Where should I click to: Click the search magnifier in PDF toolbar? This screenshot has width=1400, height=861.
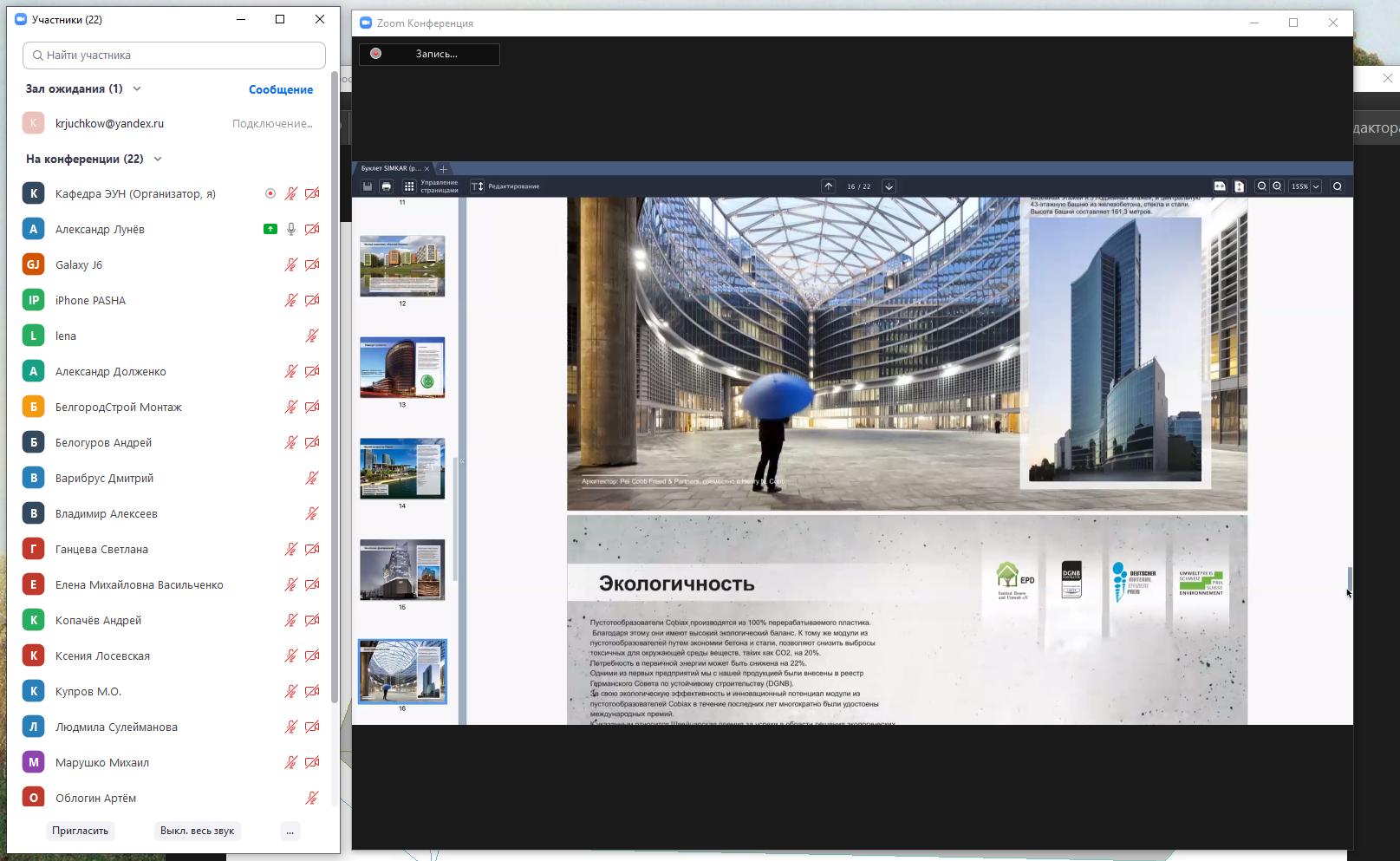click(x=1338, y=186)
